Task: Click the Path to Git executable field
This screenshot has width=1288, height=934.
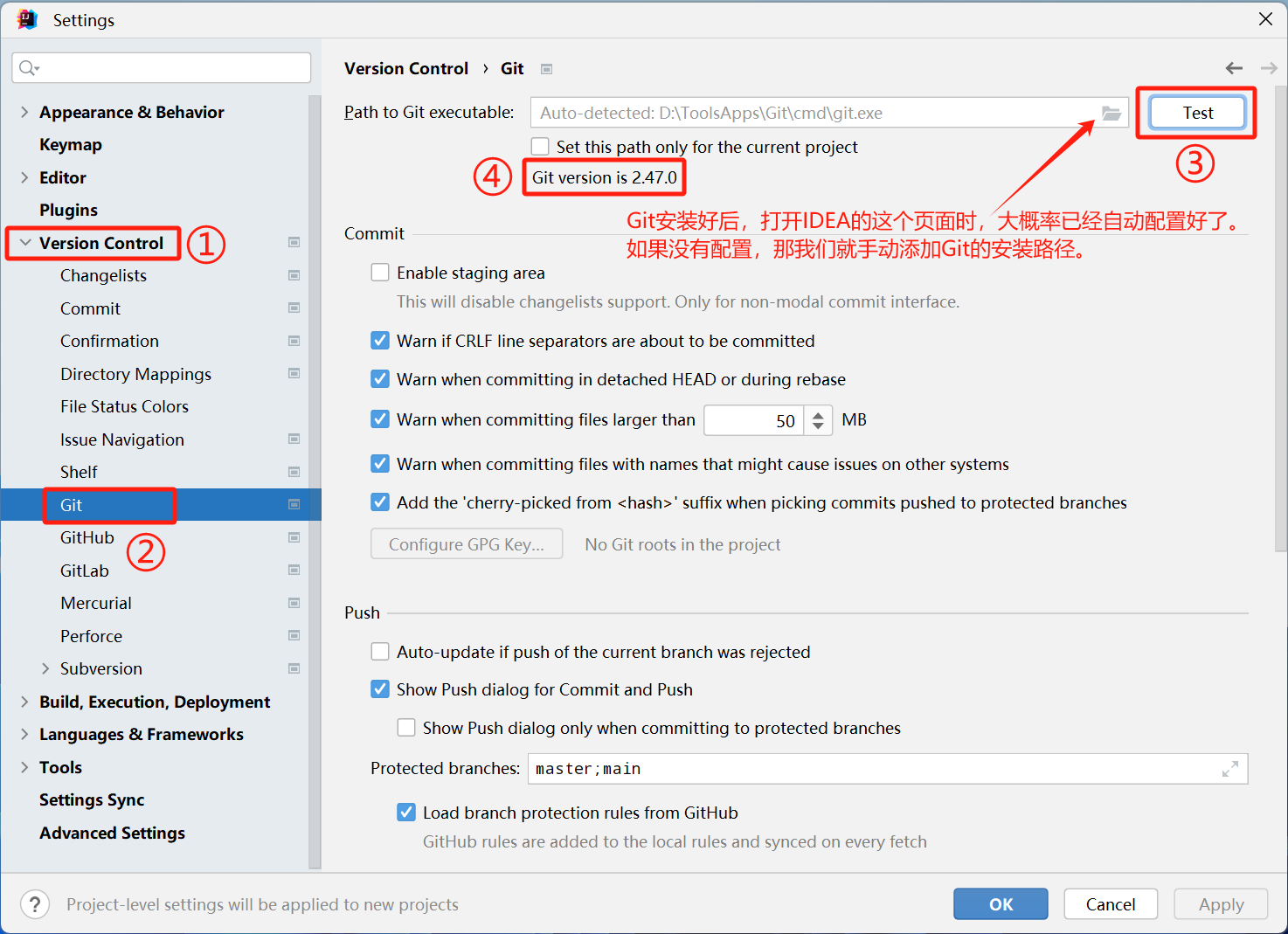Action: (829, 113)
